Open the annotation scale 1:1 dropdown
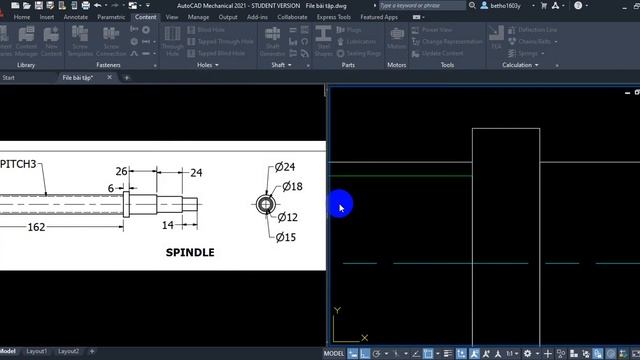 pos(512,353)
